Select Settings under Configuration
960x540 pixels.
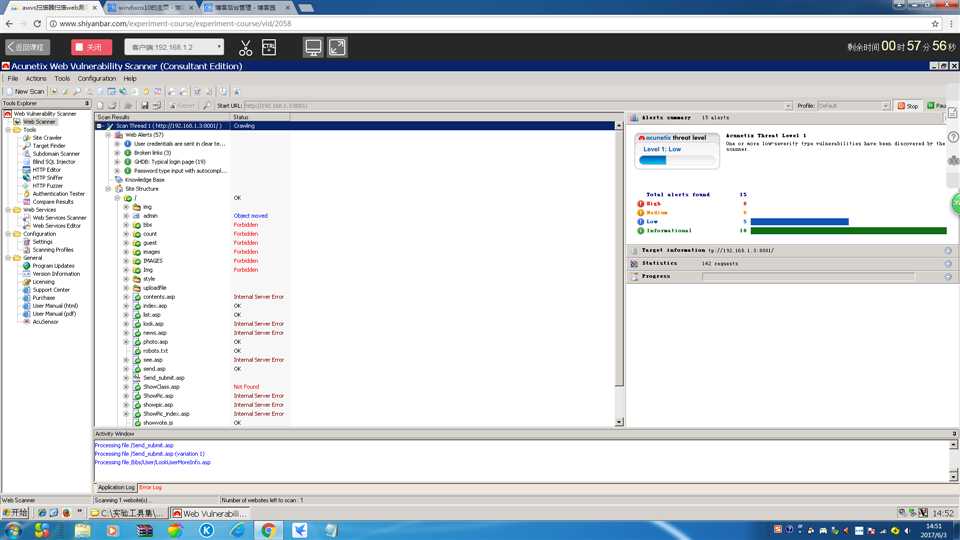pos(42,242)
